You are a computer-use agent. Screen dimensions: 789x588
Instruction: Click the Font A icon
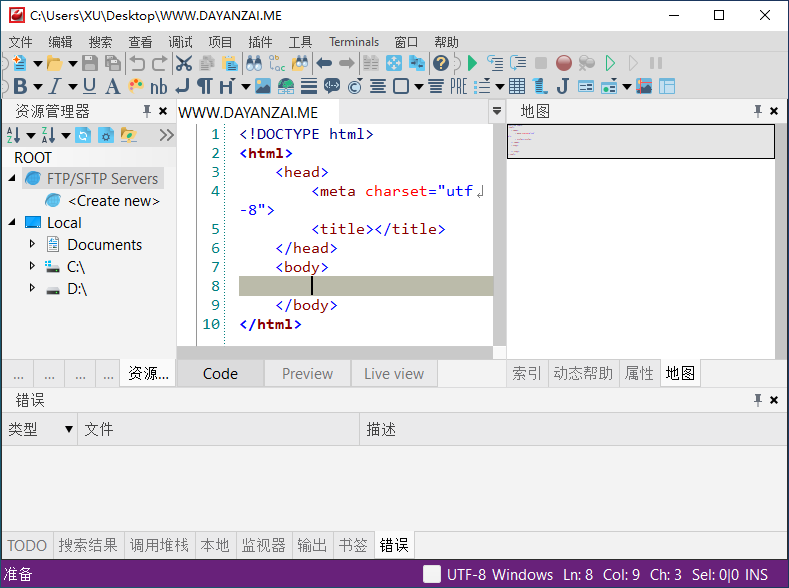[113, 87]
